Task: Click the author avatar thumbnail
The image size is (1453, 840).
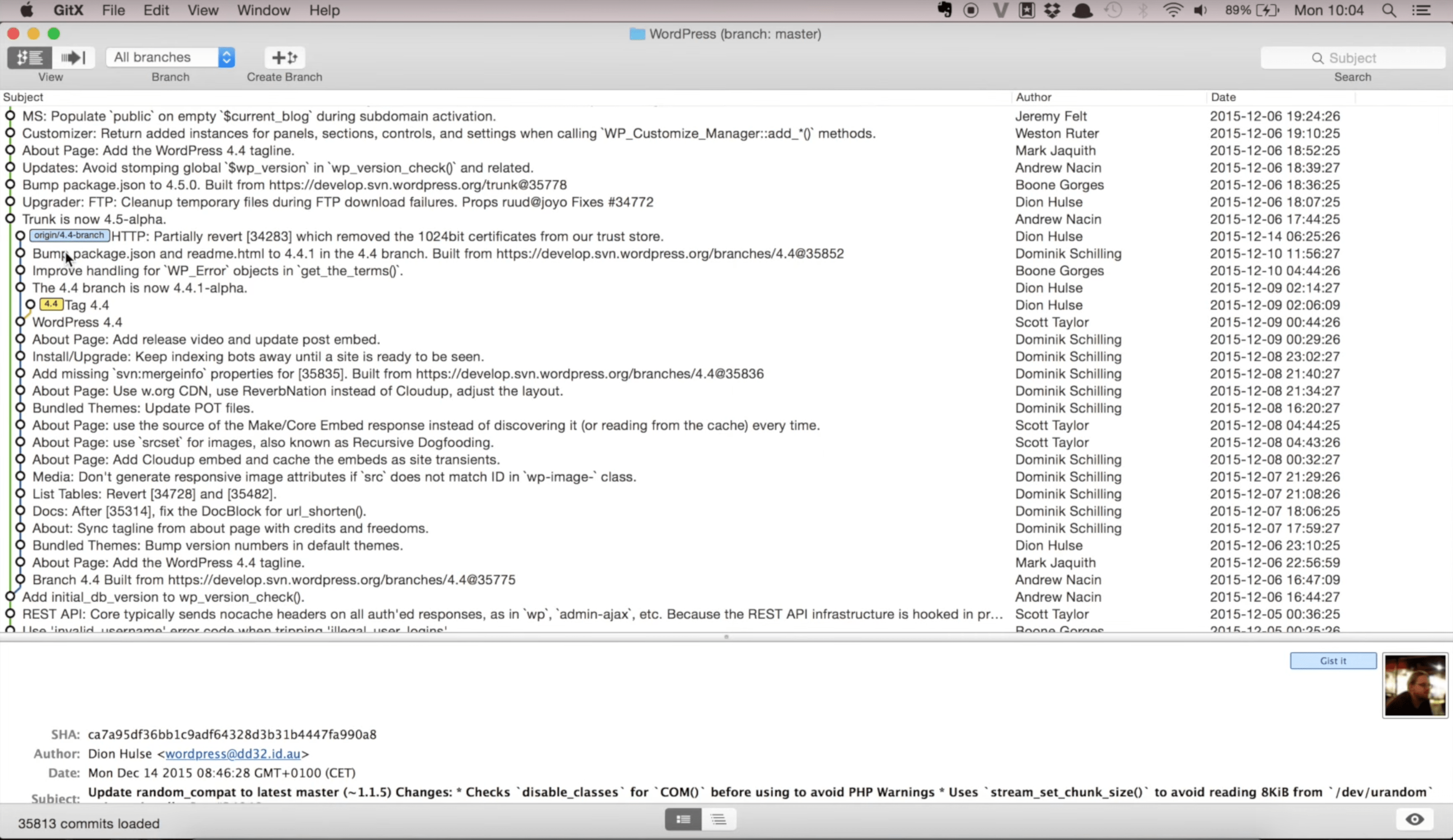Action: (x=1415, y=686)
